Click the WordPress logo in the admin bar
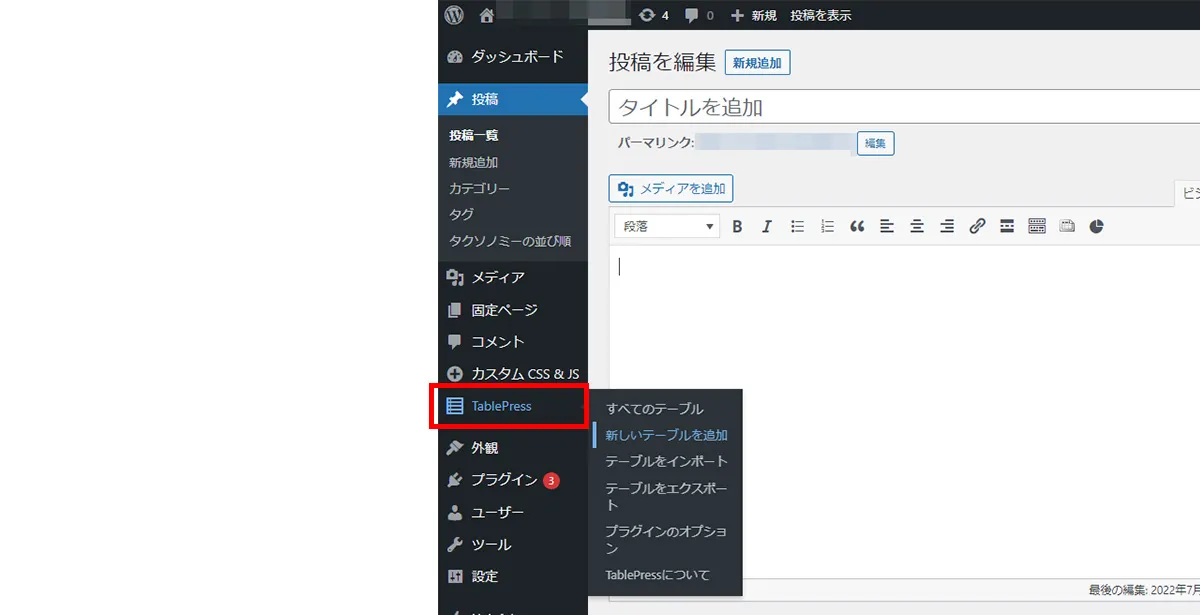 pyautogui.click(x=453, y=14)
